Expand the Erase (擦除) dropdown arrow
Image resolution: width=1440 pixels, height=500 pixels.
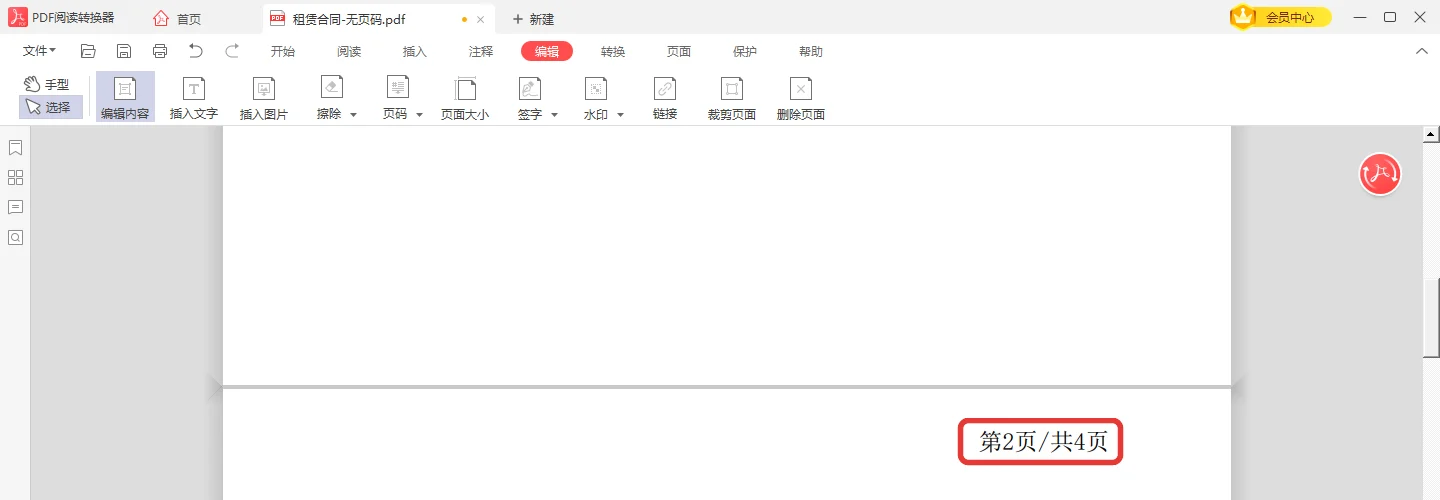353,115
